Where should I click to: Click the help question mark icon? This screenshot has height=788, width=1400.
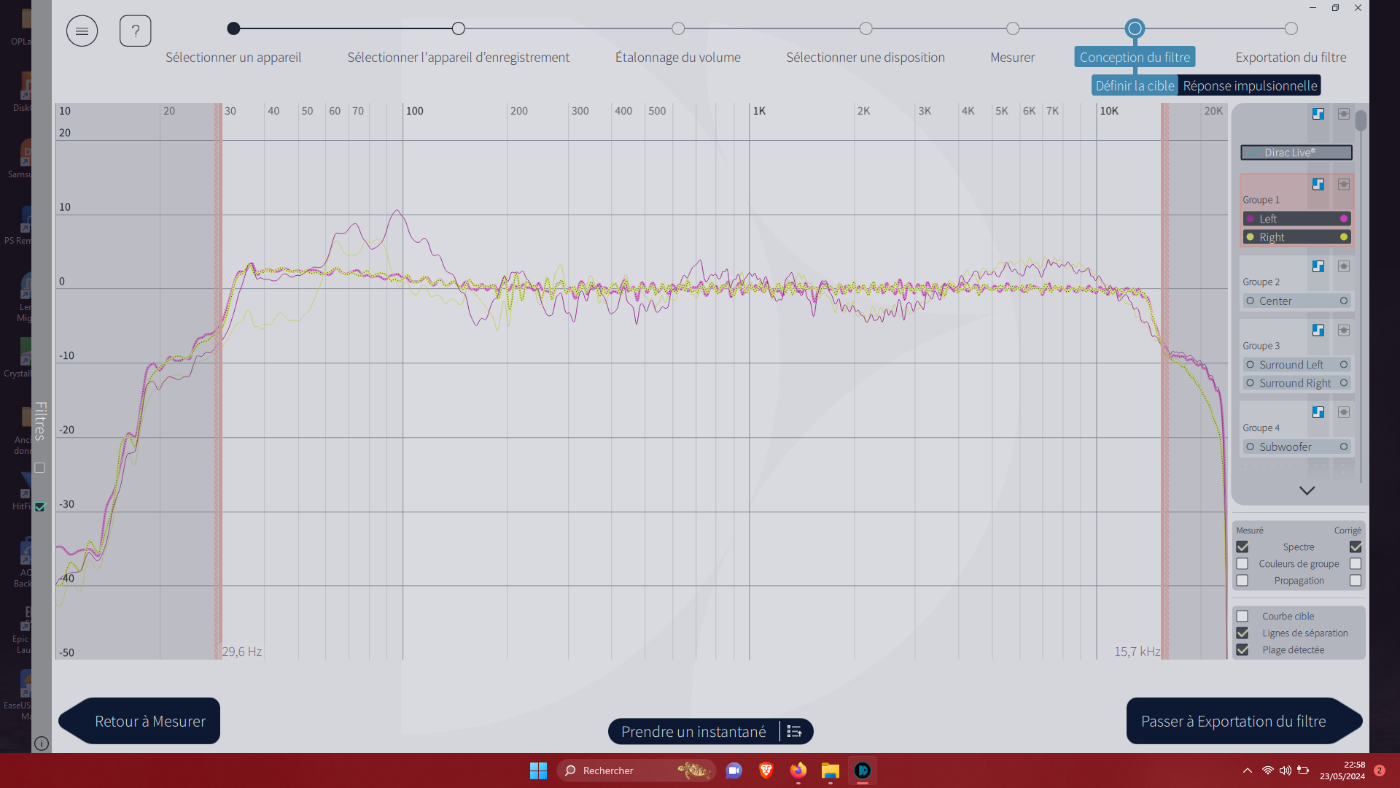pyautogui.click(x=135, y=31)
